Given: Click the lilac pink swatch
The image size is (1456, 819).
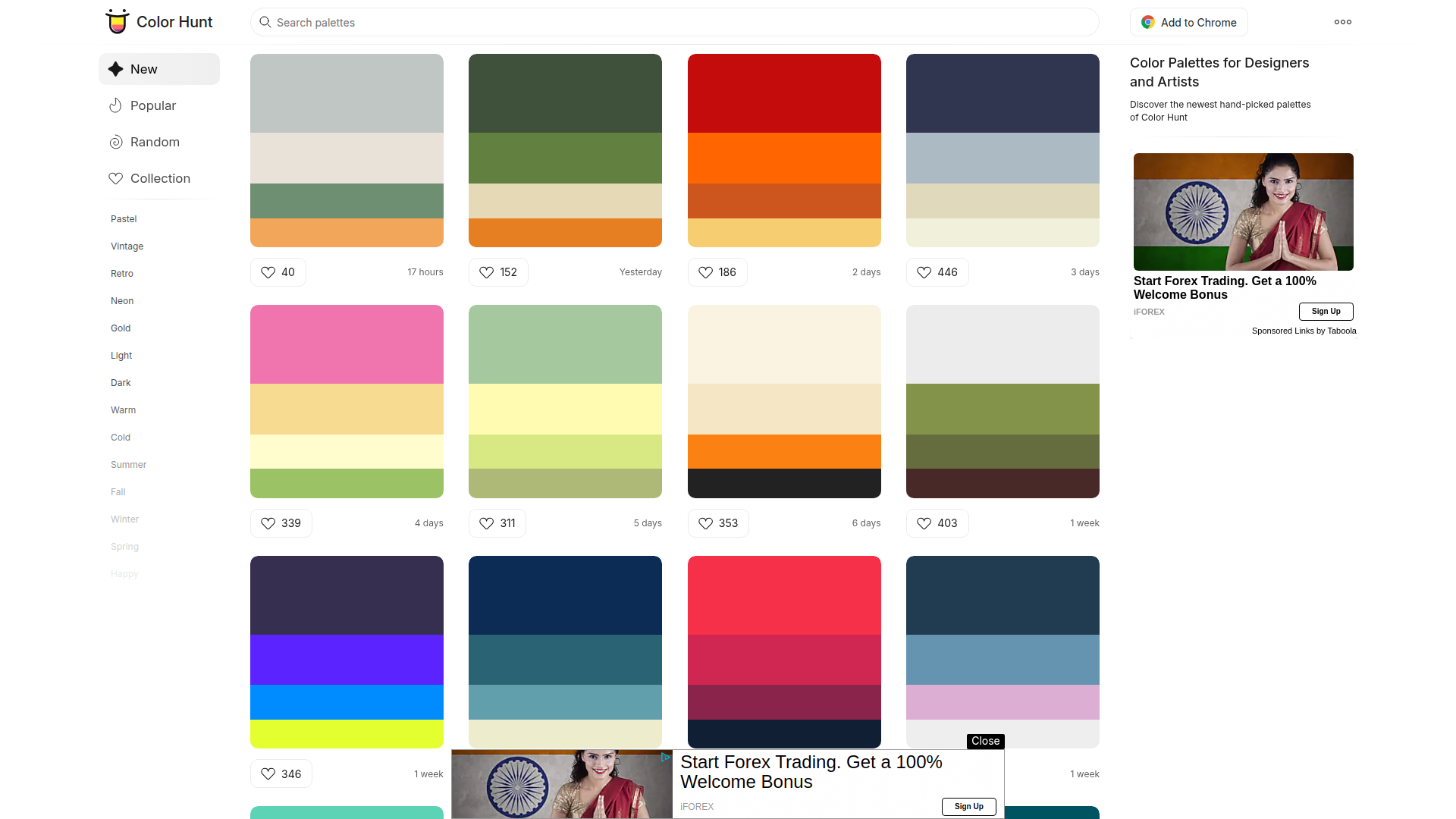Looking at the screenshot, I should point(1003,702).
